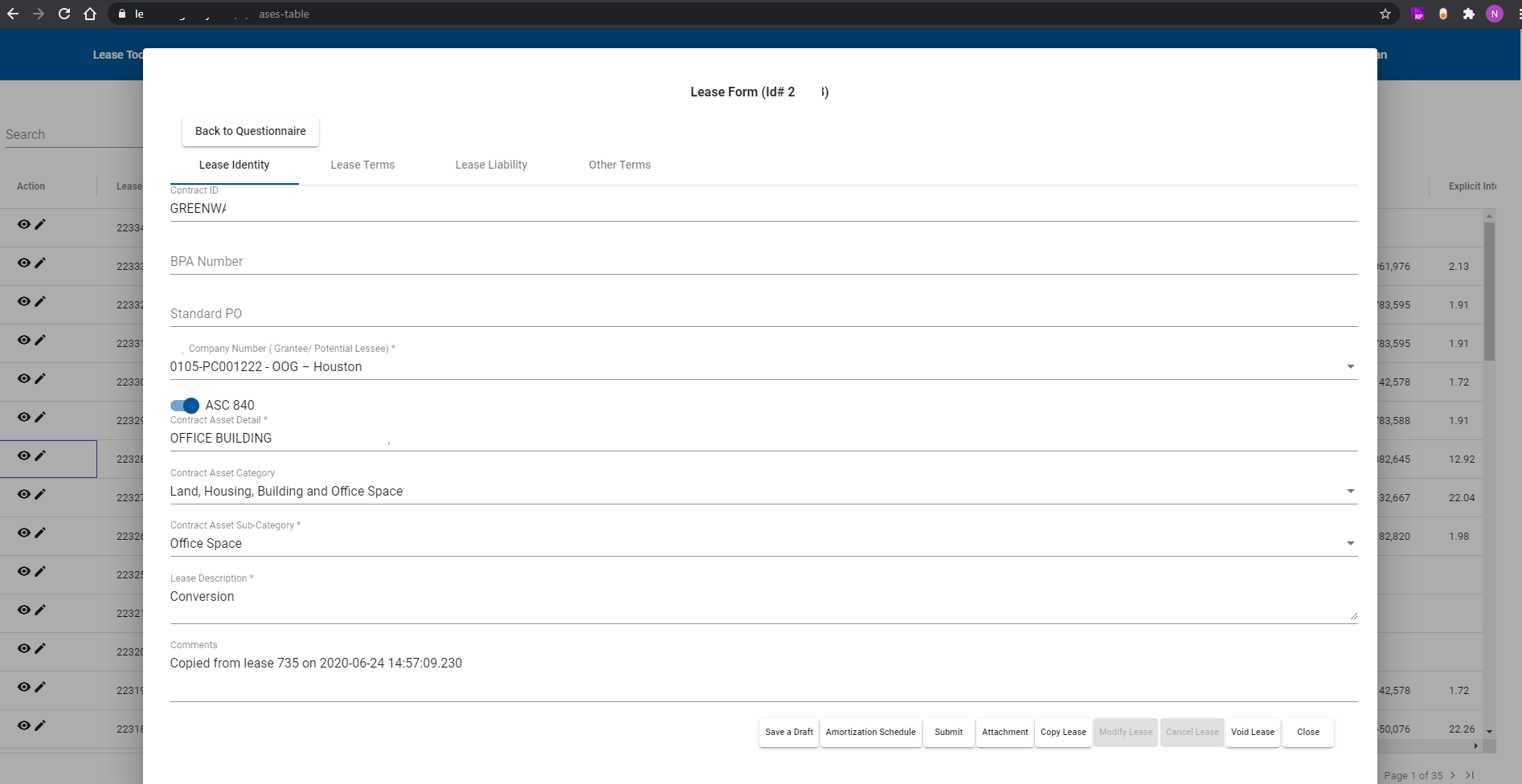Click the Comments text field

click(x=763, y=675)
